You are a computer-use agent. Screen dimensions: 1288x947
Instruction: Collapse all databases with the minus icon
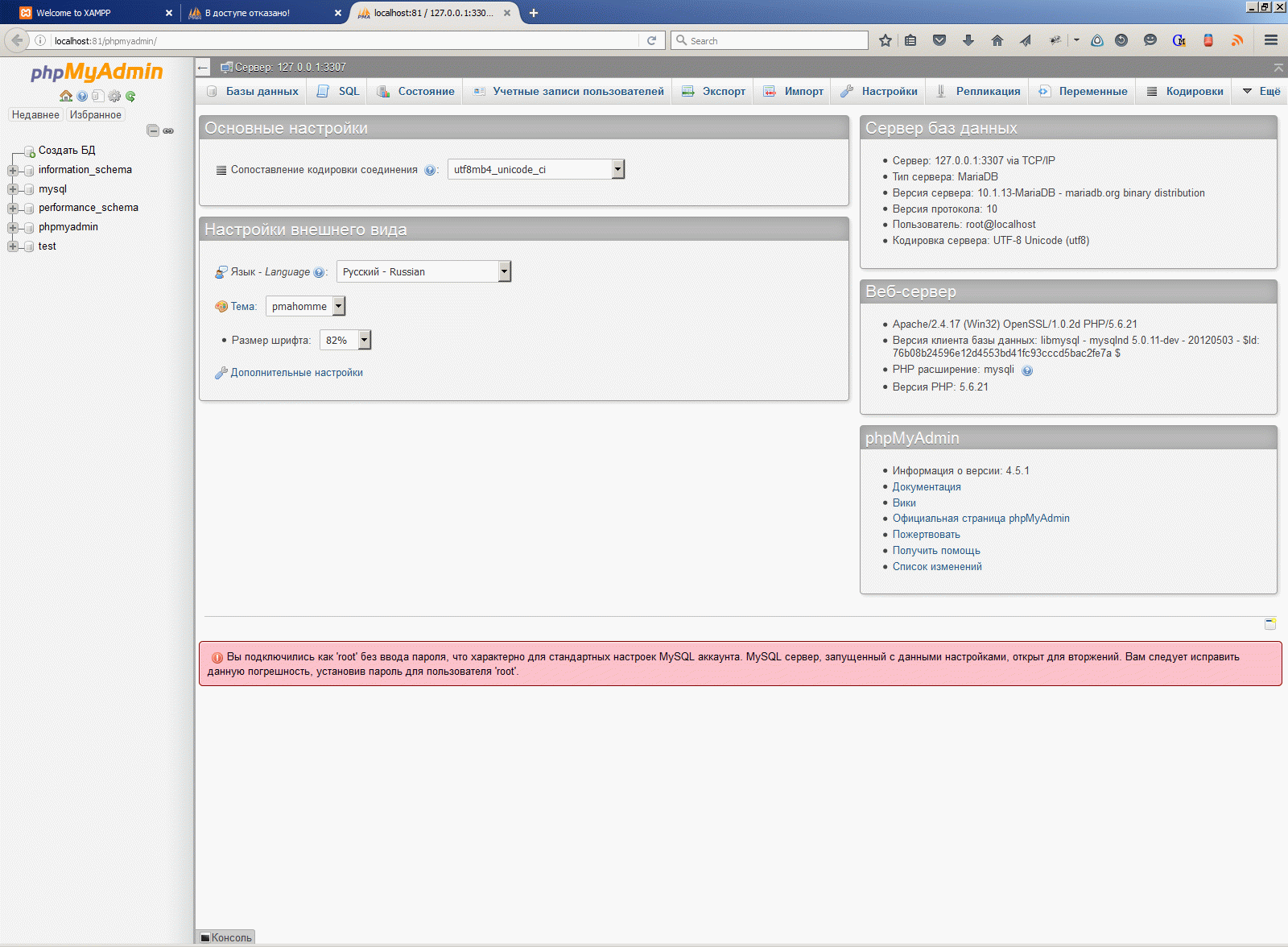(x=153, y=130)
